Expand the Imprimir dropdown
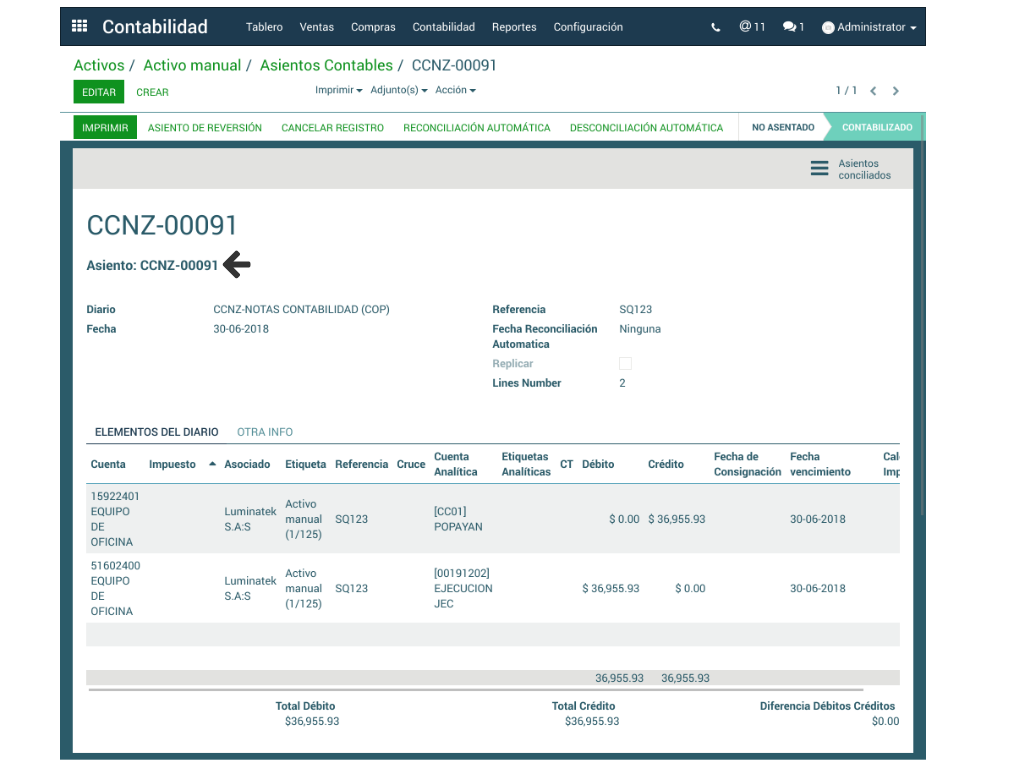 coord(338,90)
